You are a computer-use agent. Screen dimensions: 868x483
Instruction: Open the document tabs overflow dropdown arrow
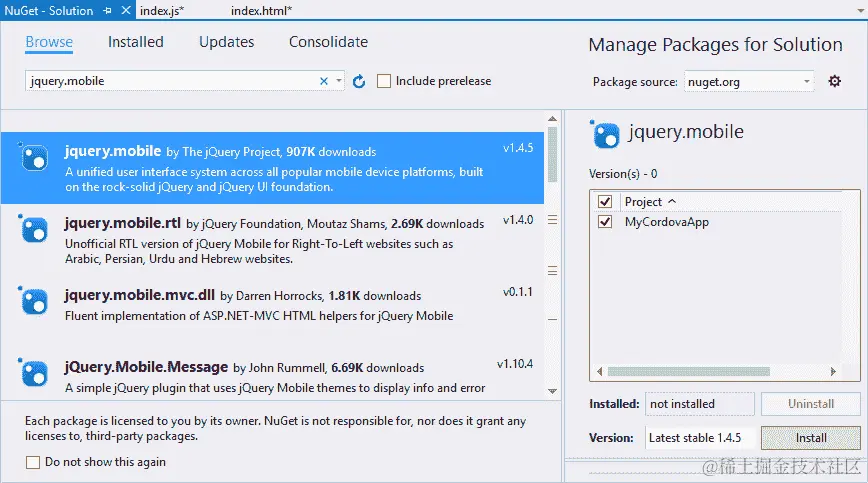coord(860,11)
